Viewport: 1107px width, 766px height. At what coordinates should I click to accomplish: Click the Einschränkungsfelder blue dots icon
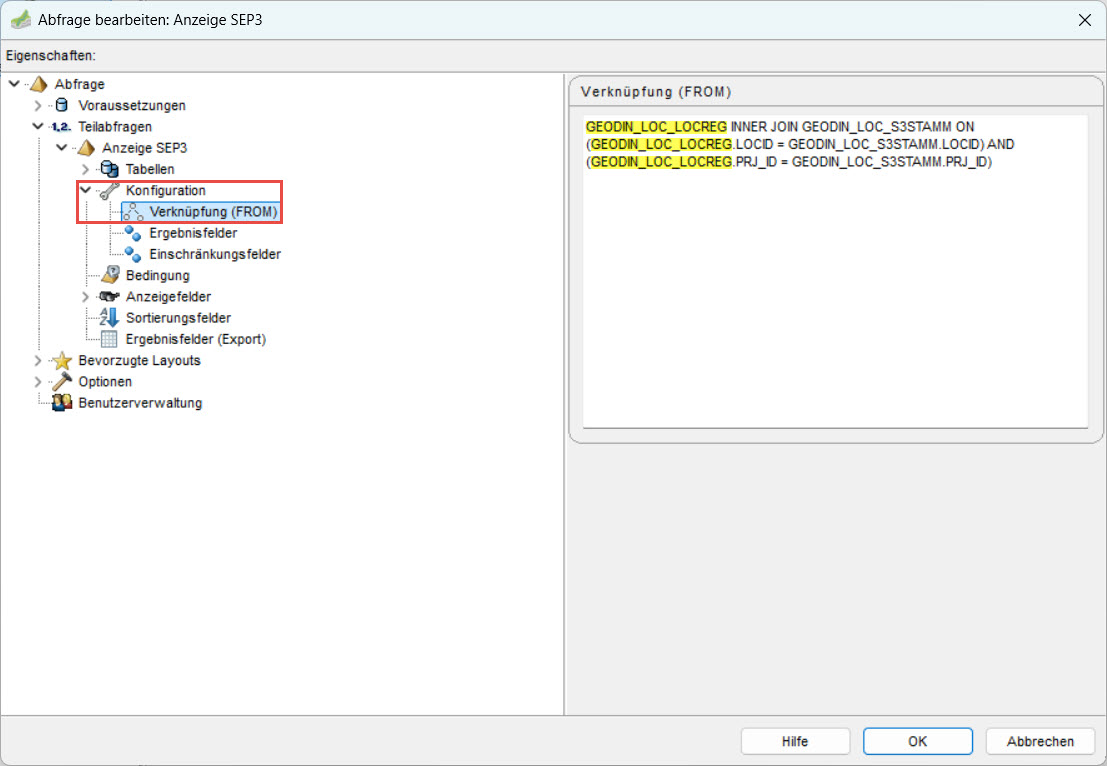pos(133,254)
